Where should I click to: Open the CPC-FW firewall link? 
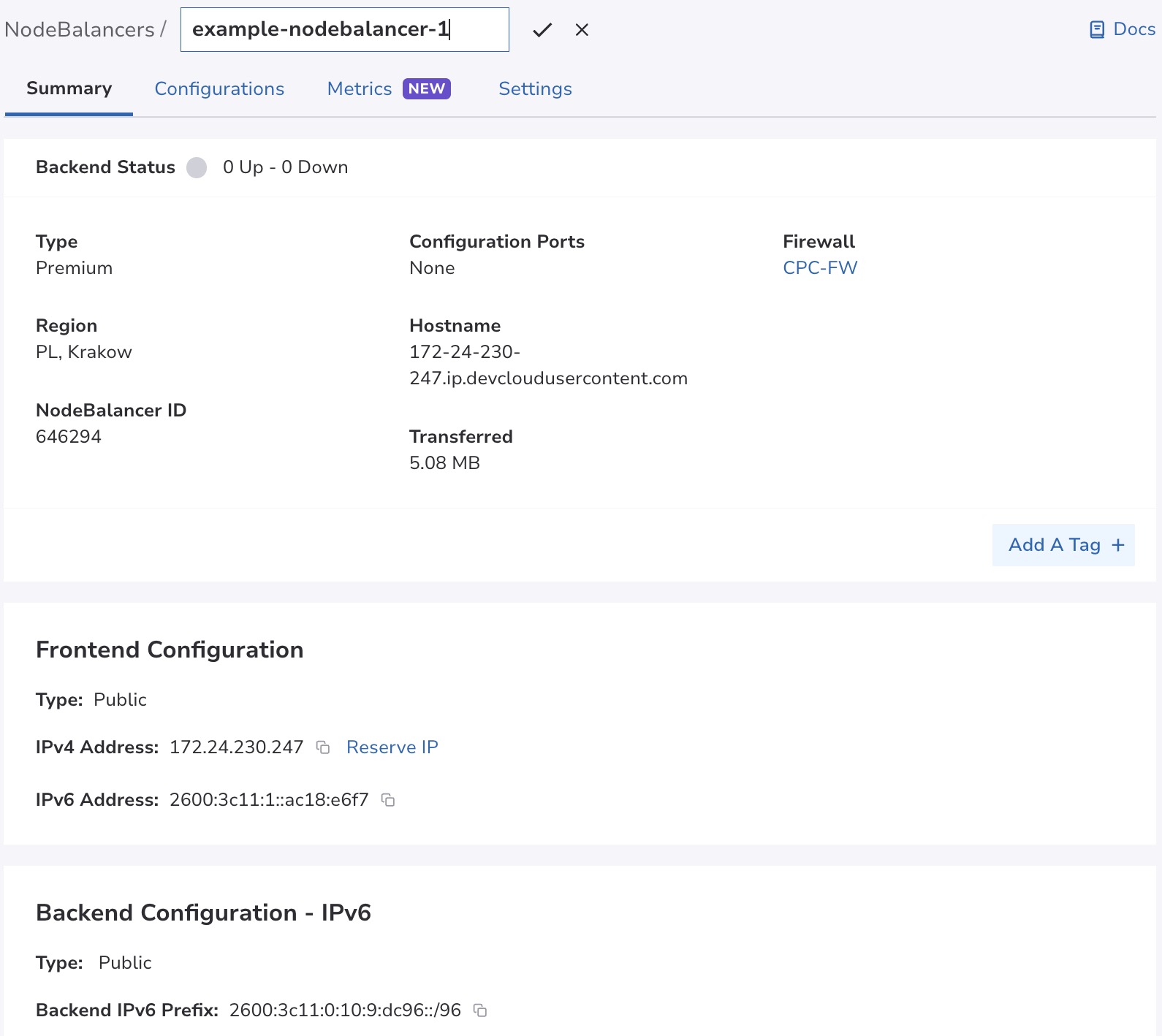(820, 268)
